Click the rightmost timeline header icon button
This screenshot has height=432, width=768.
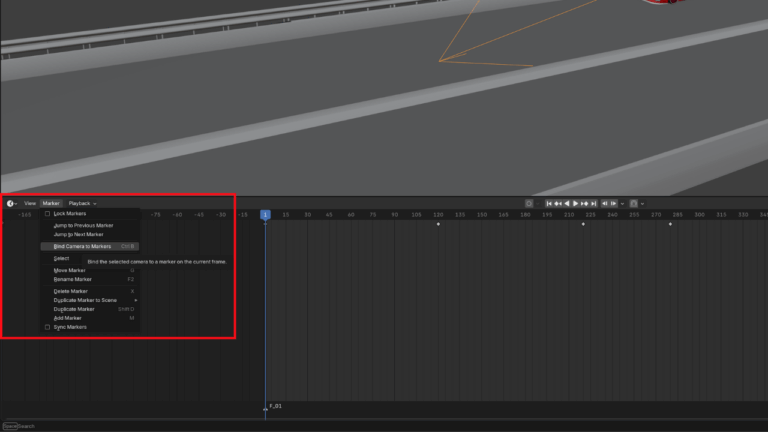pyautogui.click(x=634, y=203)
